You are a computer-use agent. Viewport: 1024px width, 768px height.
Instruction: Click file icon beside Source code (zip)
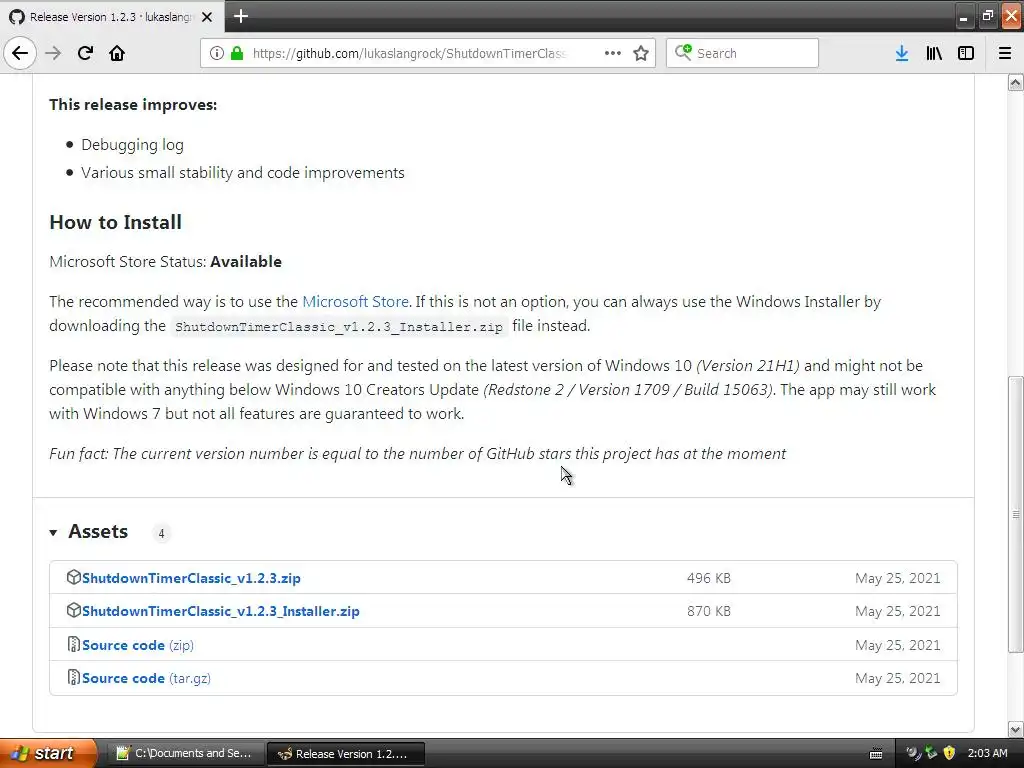[73, 645]
